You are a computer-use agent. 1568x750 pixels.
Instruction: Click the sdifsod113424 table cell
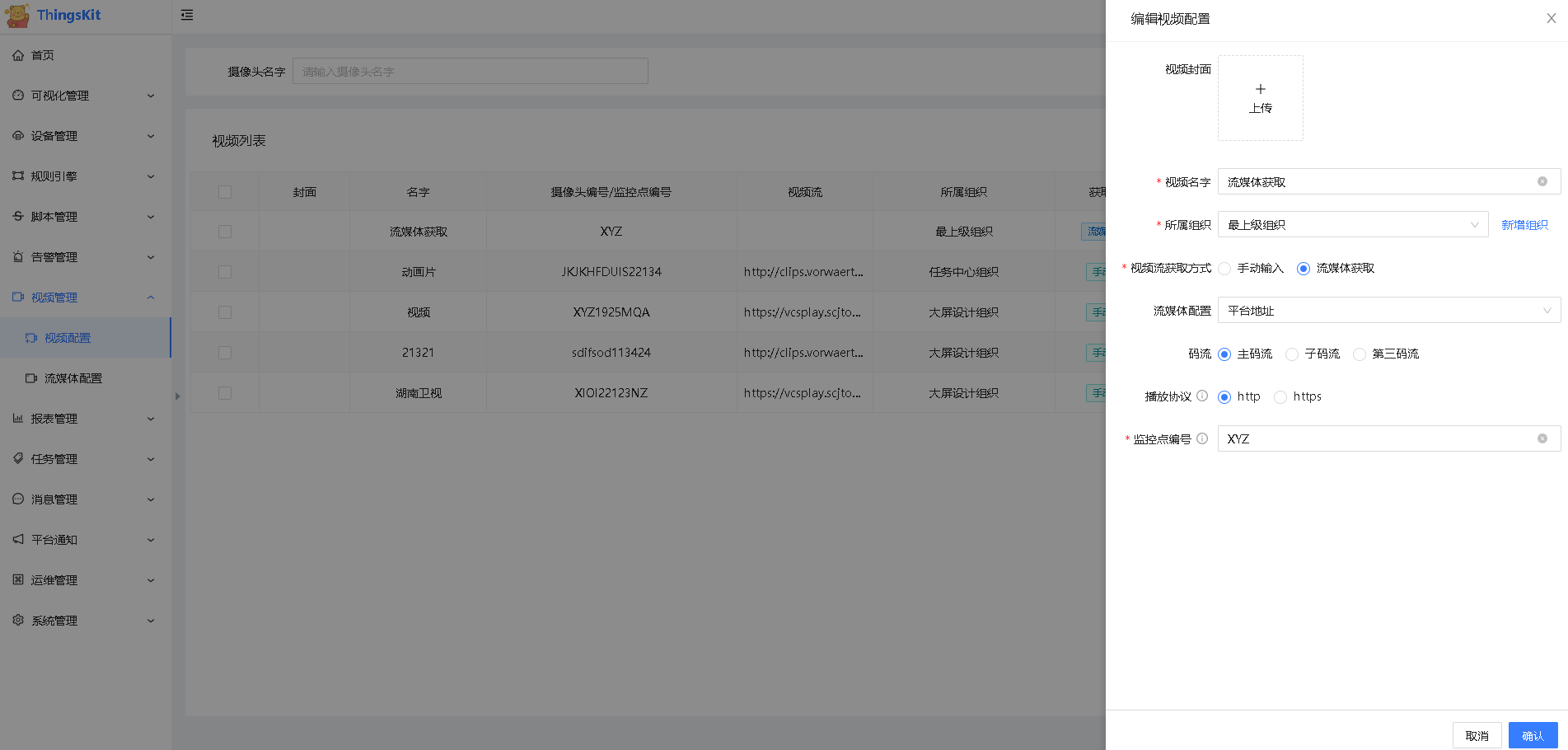click(x=611, y=353)
